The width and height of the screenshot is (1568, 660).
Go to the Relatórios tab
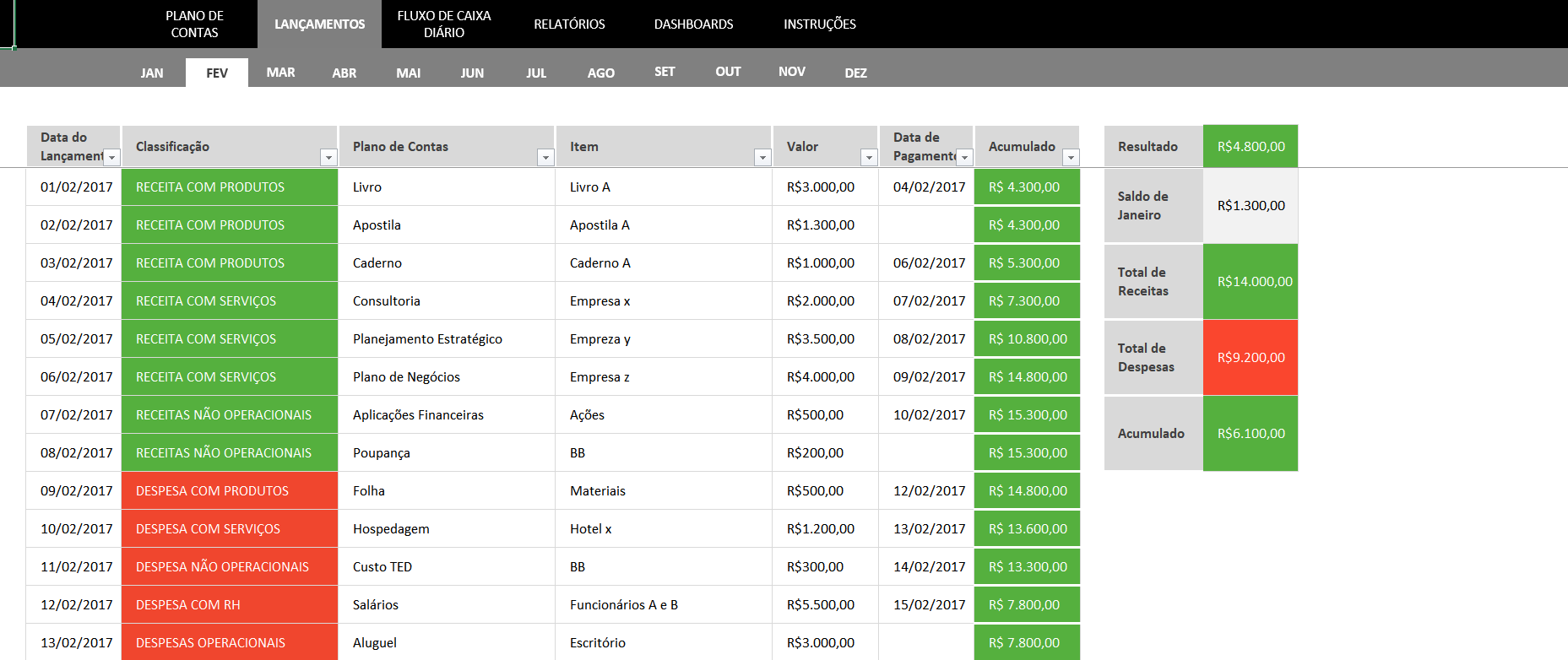pos(569,24)
